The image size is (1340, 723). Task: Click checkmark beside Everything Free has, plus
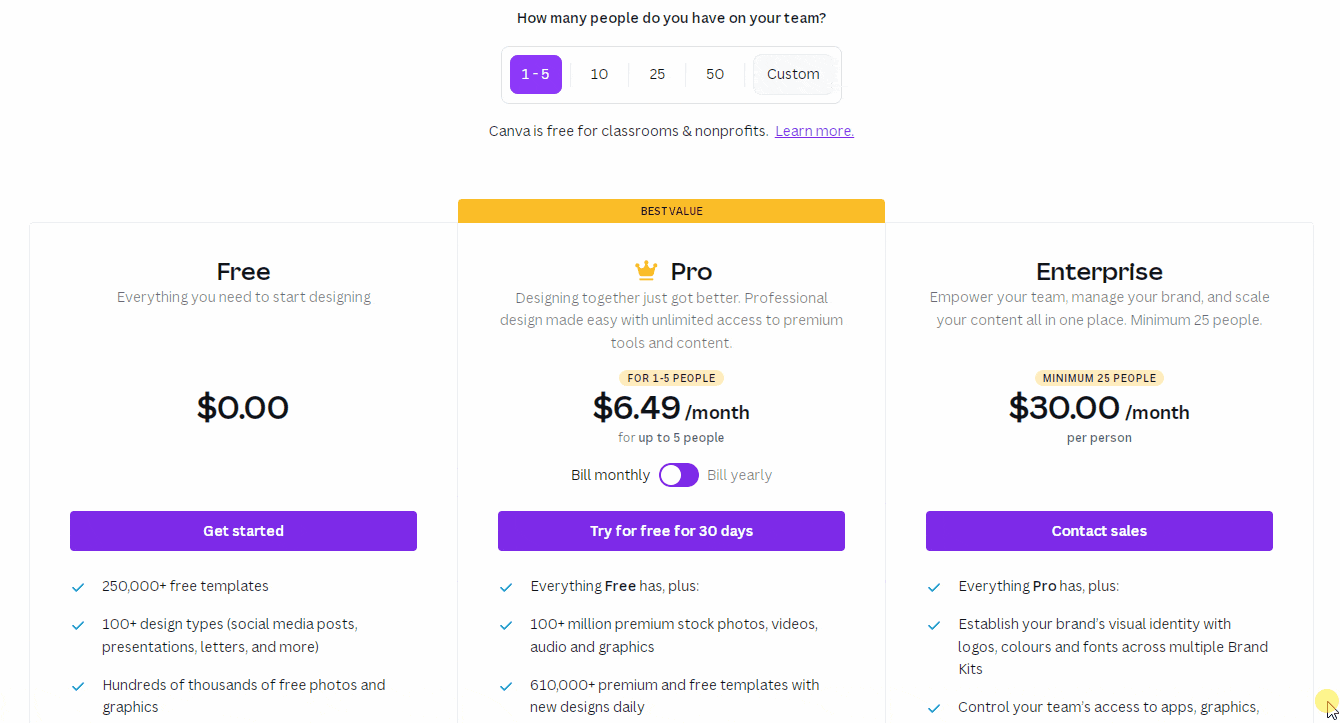click(506, 587)
